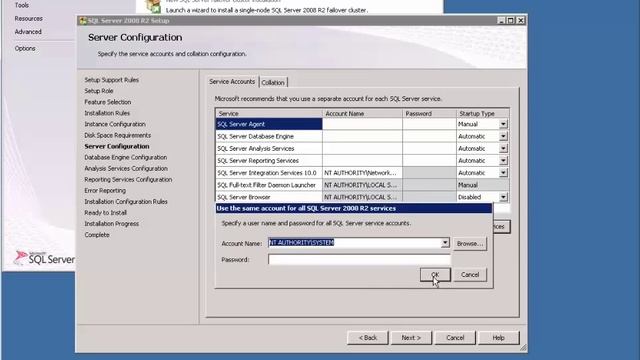This screenshot has height=360, width=640.
Task: Click the Startup Type column header
Action: (x=482, y=113)
